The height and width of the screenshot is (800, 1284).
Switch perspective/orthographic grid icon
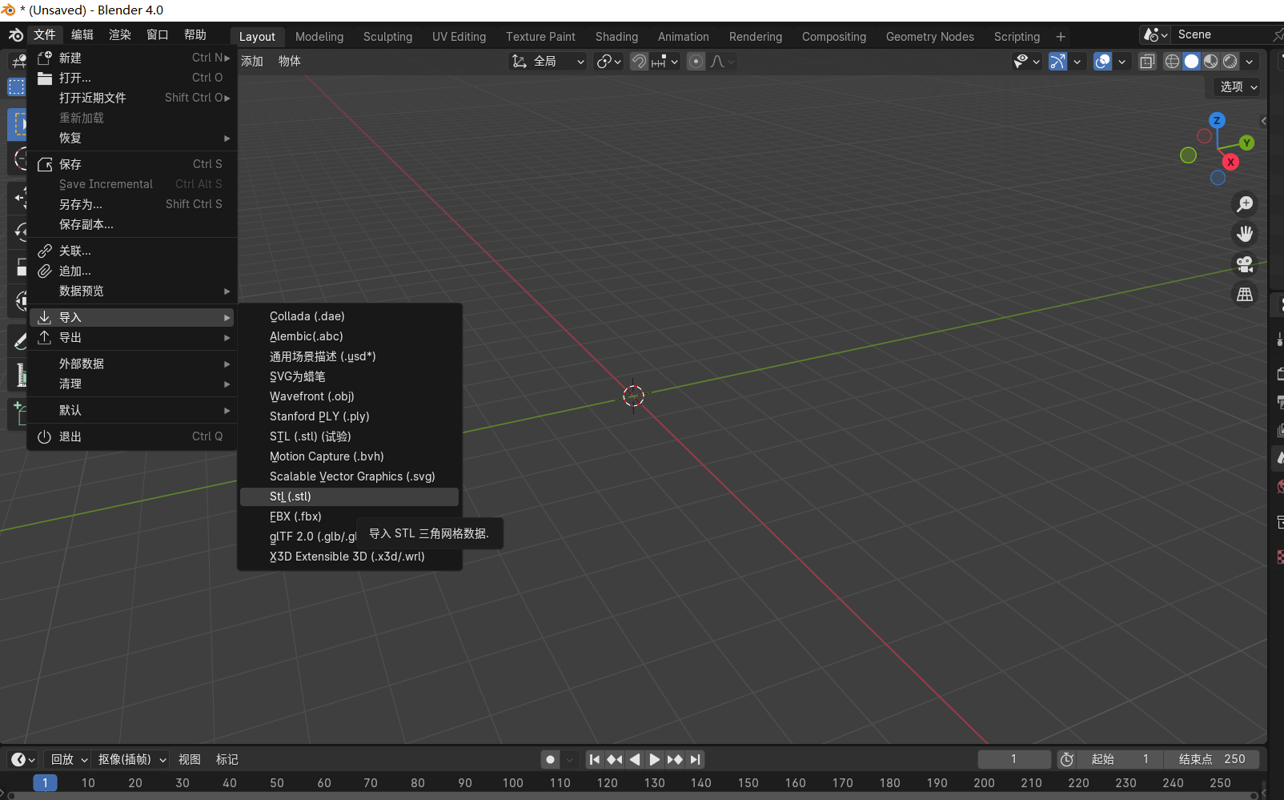point(1245,294)
